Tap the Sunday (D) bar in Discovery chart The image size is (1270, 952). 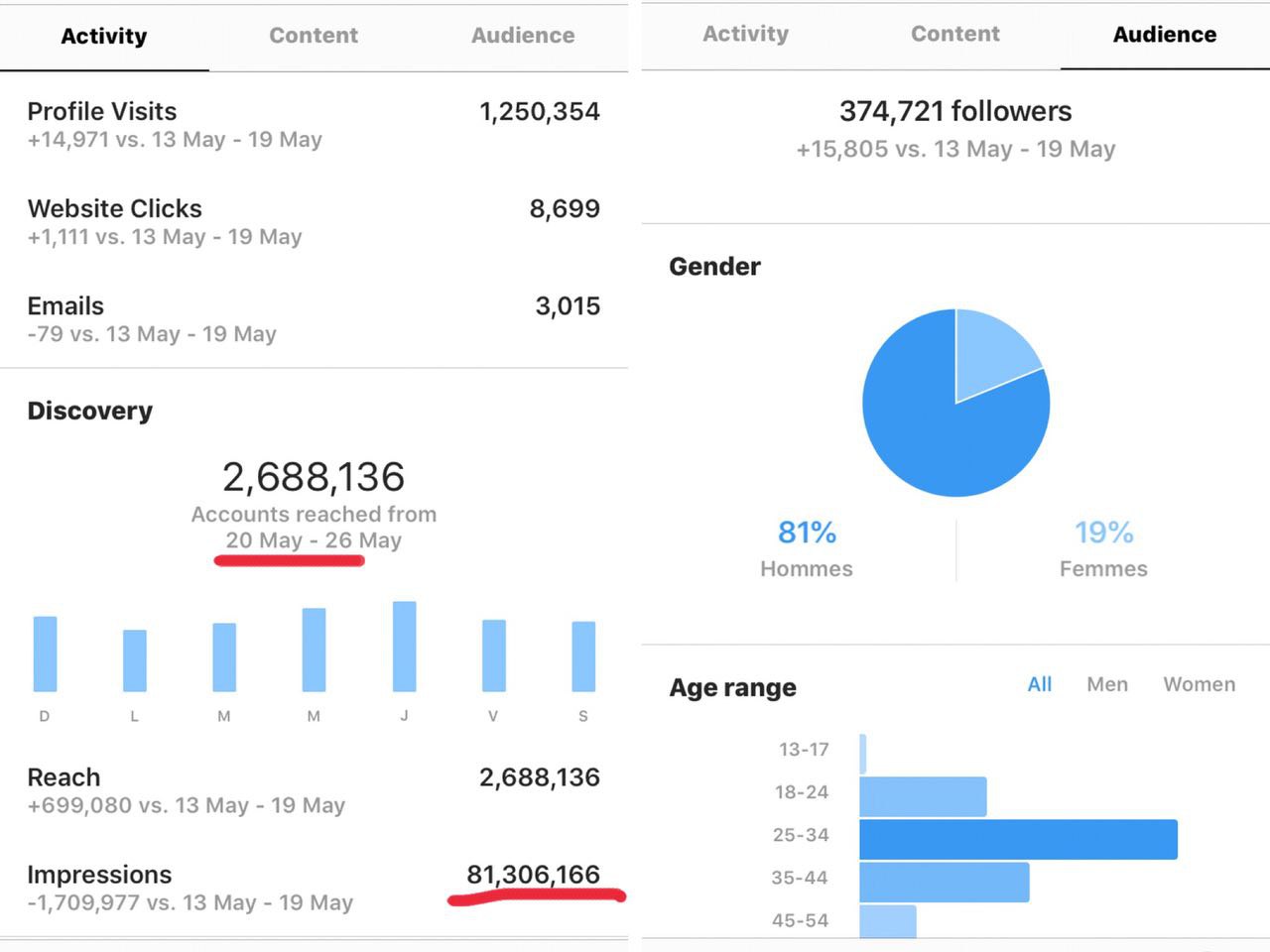(x=45, y=654)
